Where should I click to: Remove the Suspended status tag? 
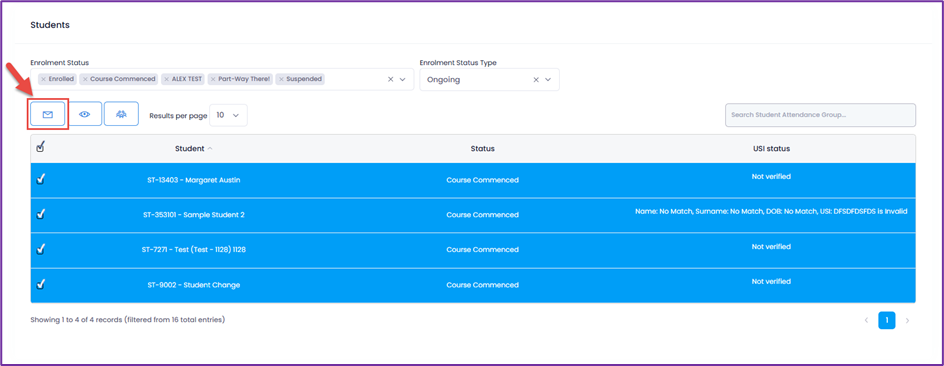[281, 79]
